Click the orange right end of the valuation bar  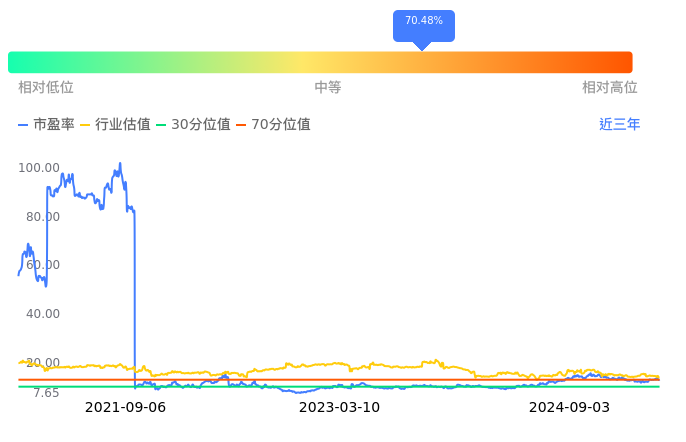click(x=620, y=62)
